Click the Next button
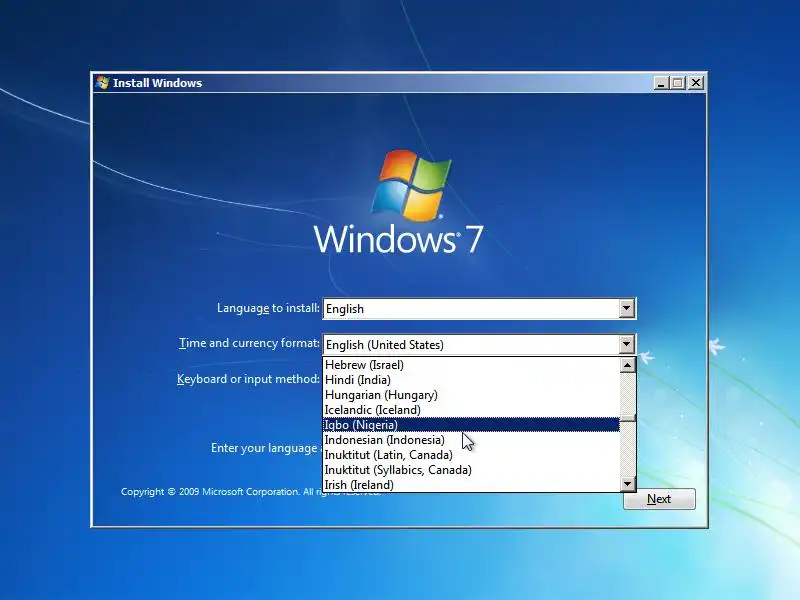This screenshot has width=800, height=600. pos(659,499)
